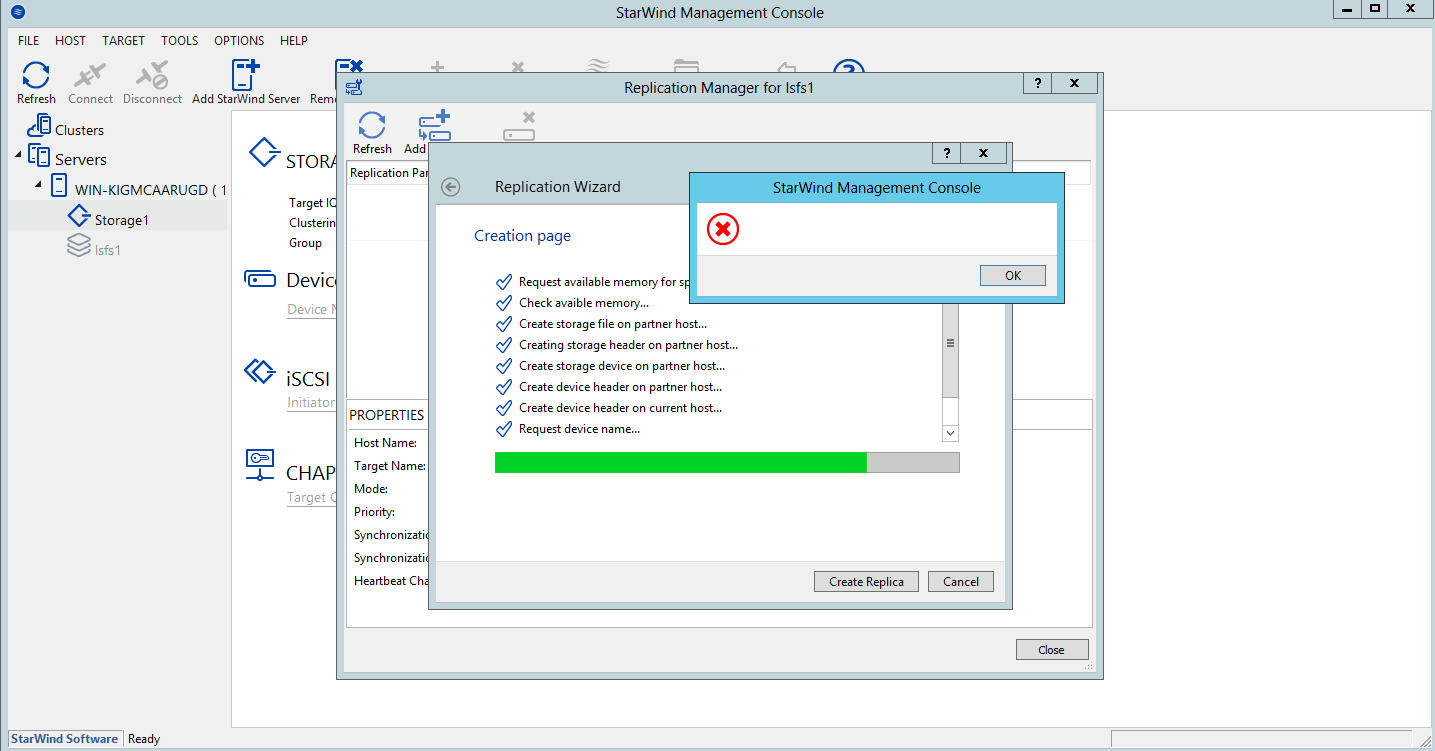Click the 'Target Name:' property label

pos(389,466)
